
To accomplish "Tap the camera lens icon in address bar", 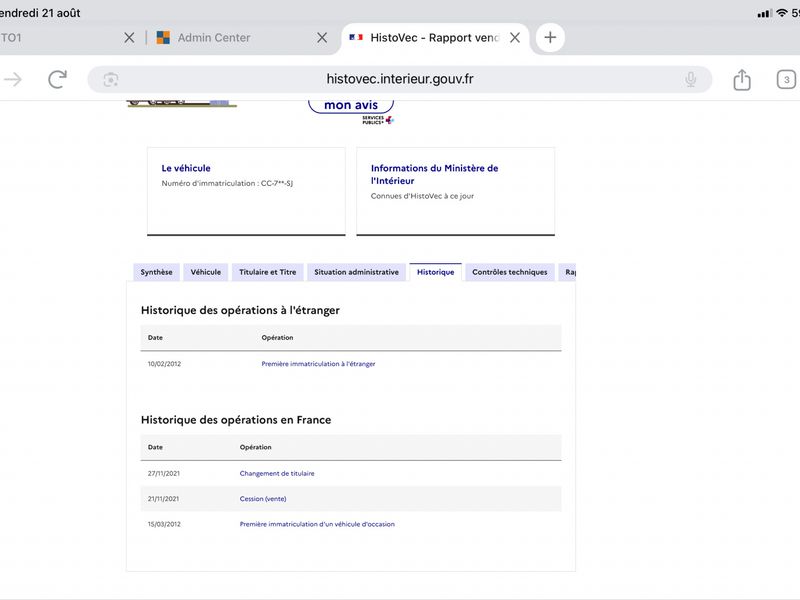I will (111, 80).
